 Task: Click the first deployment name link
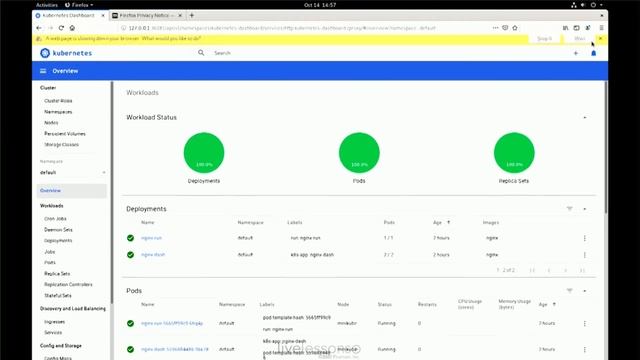pos(151,238)
